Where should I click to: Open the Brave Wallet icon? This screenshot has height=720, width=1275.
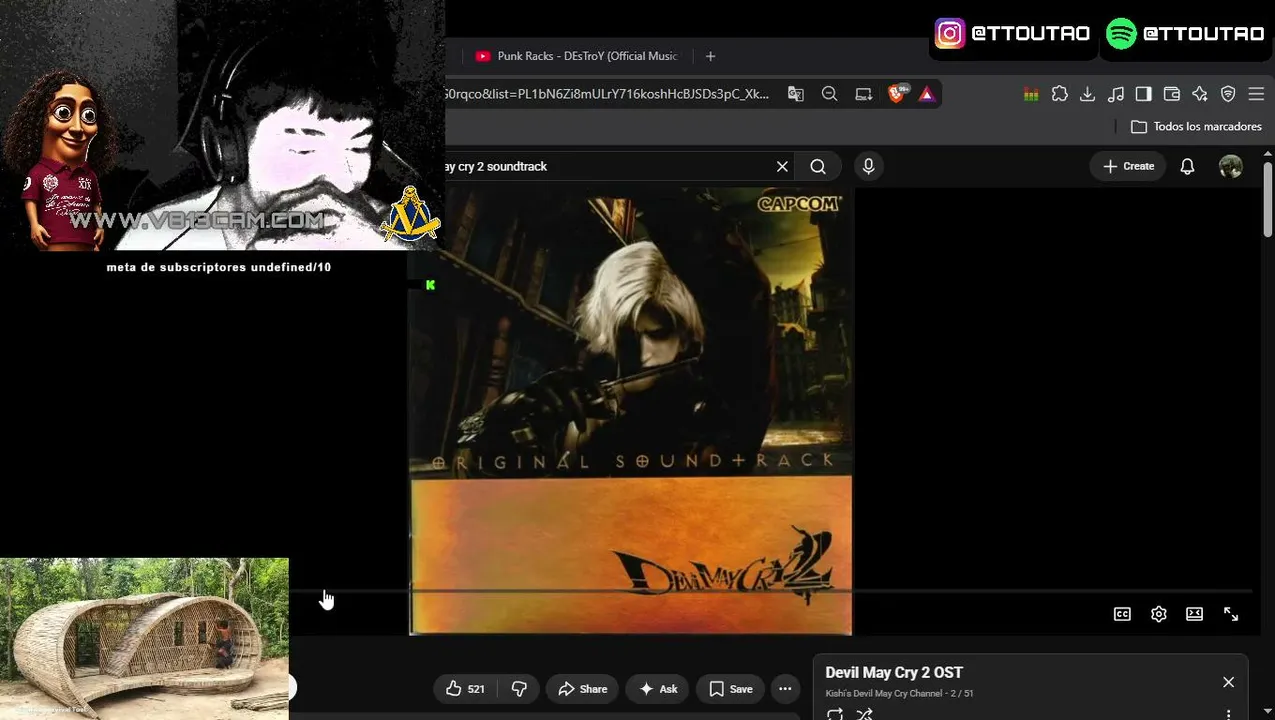(1172, 94)
